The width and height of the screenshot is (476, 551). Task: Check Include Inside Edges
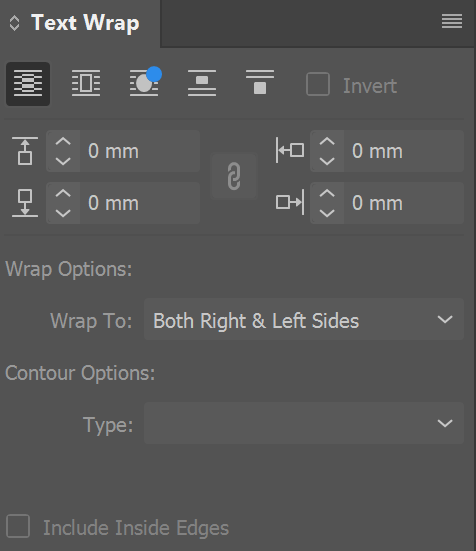click(18, 526)
